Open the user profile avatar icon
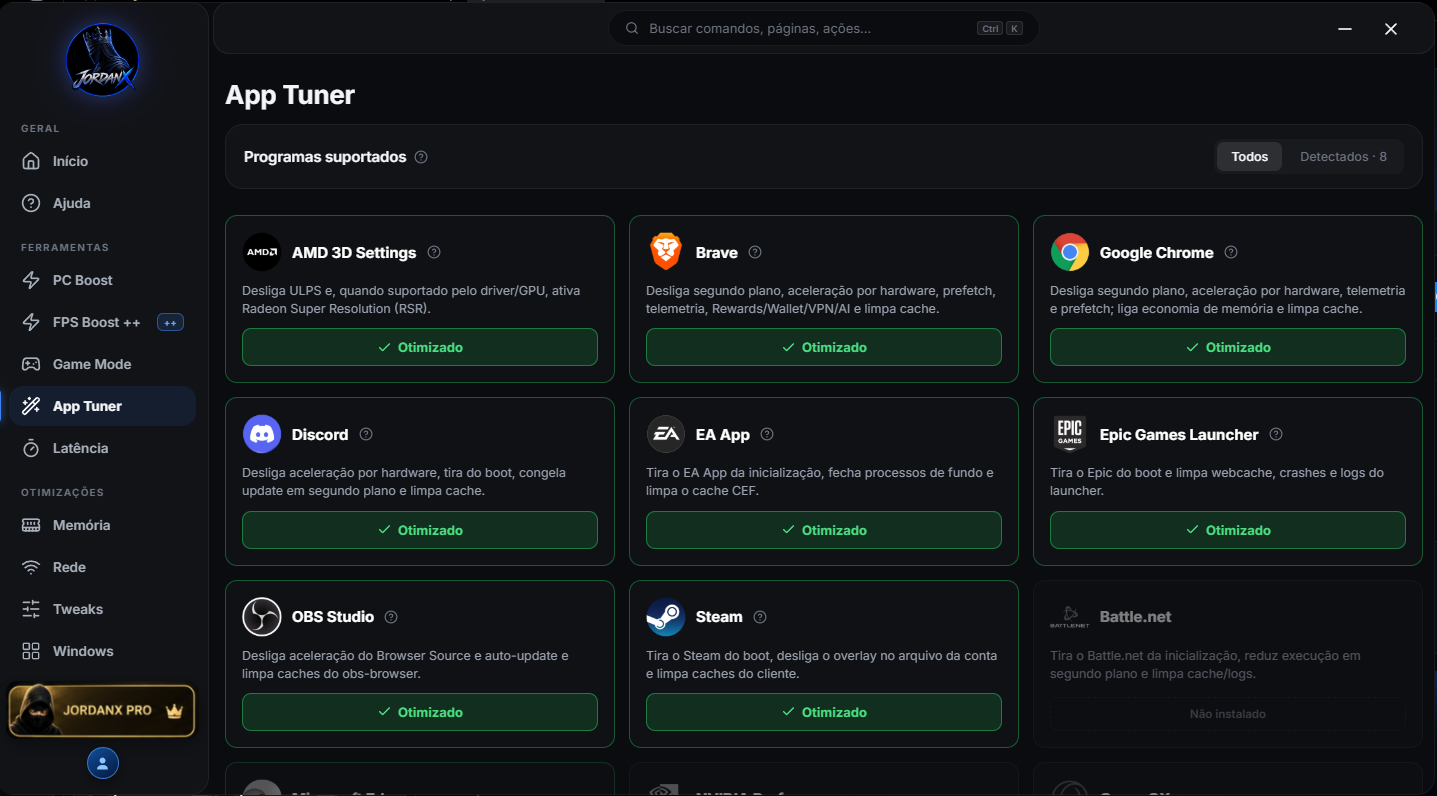The image size is (1437, 796). coord(103,763)
